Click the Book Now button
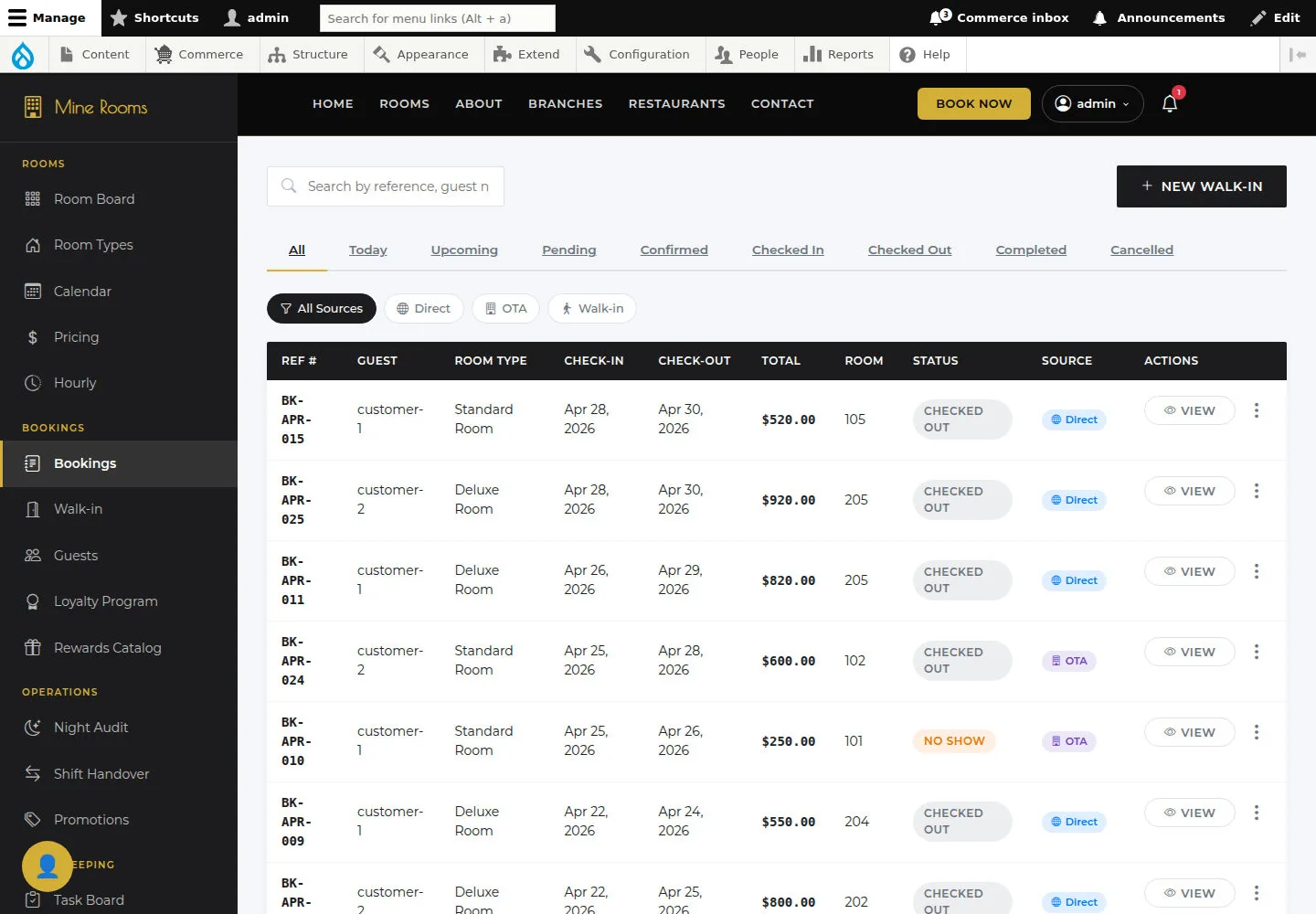Image resolution: width=1316 pixels, height=914 pixels. (x=974, y=104)
